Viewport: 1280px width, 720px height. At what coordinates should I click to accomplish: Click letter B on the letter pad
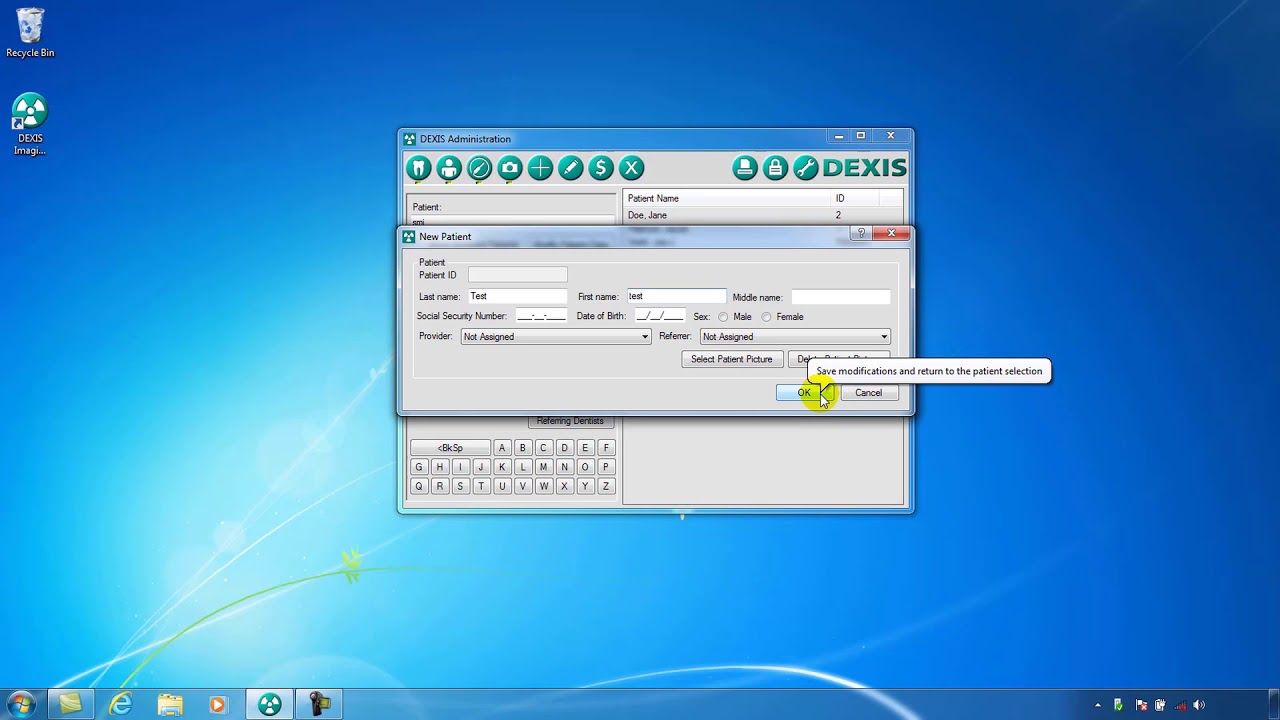coord(522,448)
